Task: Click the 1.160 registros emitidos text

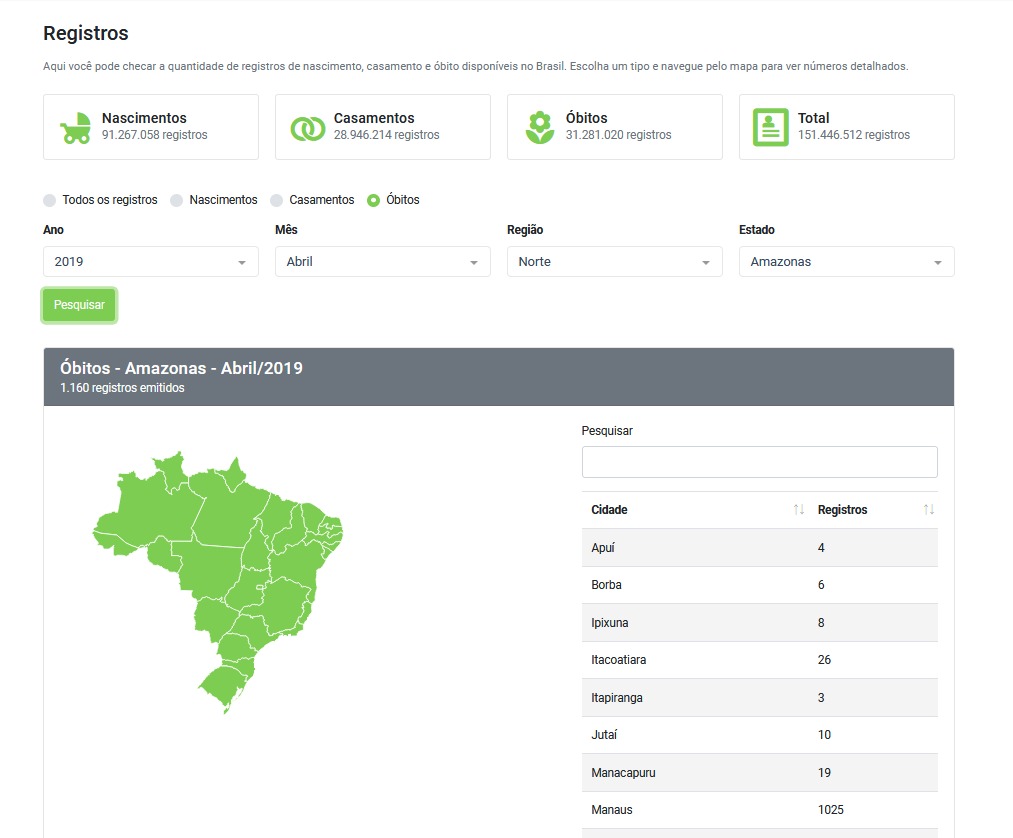Action: (x=122, y=388)
